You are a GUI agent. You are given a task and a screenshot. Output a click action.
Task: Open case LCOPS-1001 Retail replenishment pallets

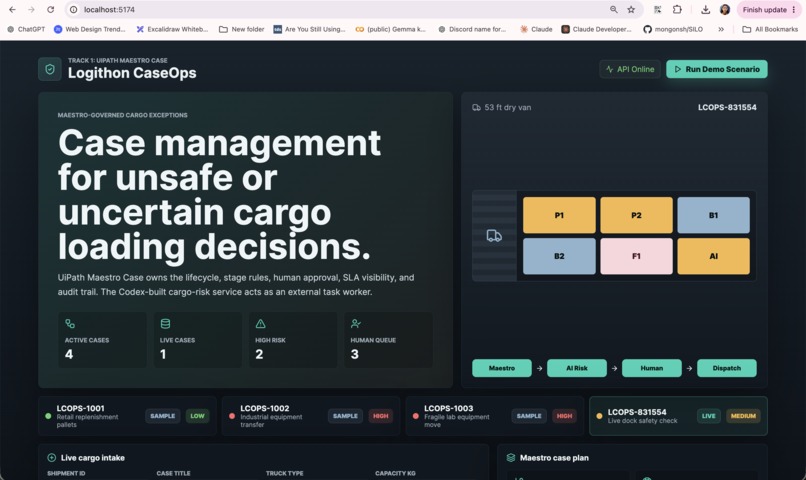[127, 416]
